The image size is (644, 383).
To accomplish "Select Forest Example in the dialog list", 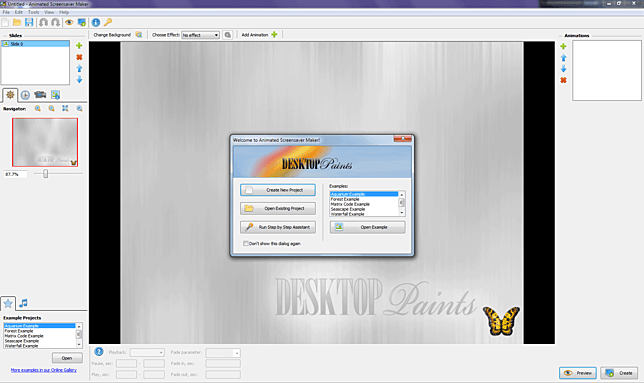I will pyautogui.click(x=345, y=199).
